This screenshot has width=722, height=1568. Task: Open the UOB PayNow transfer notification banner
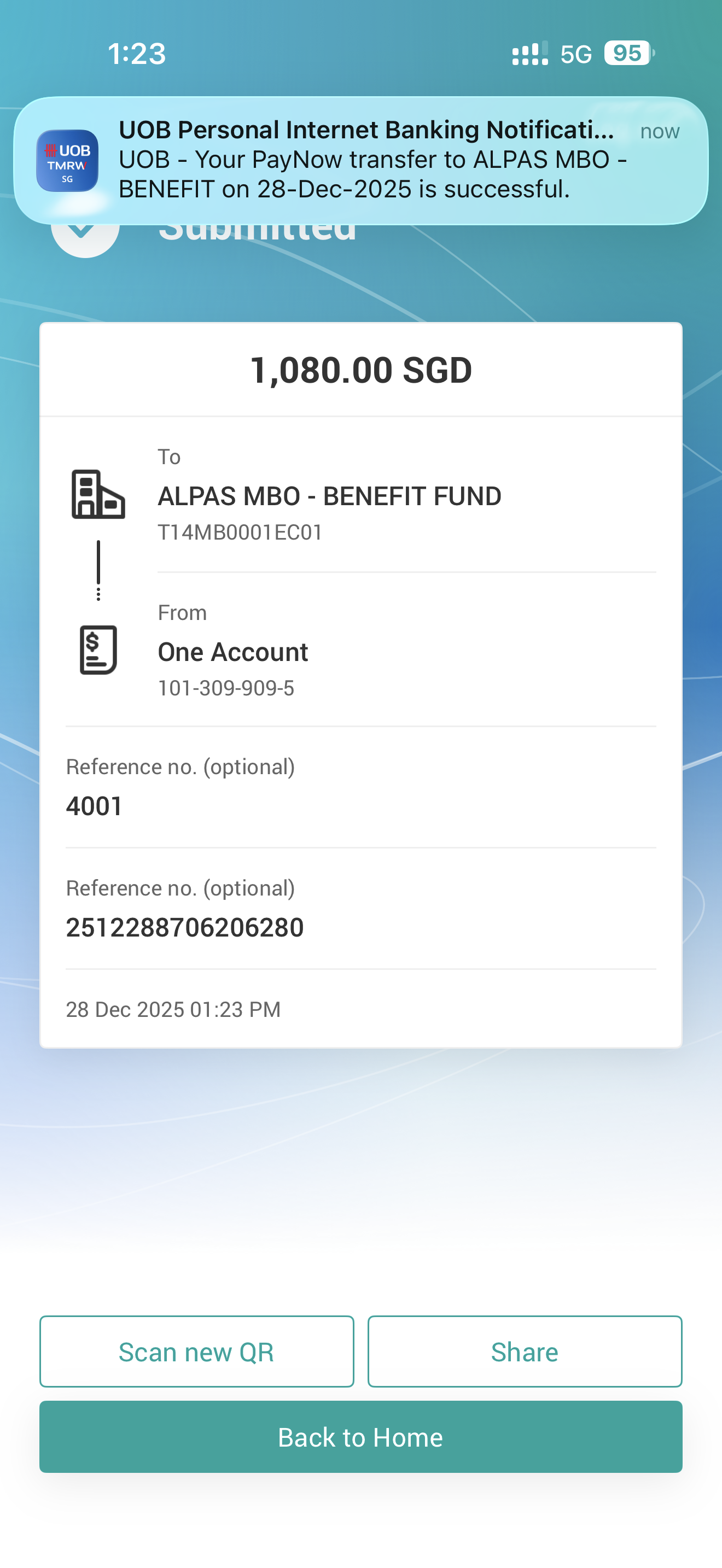[x=361, y=161]
